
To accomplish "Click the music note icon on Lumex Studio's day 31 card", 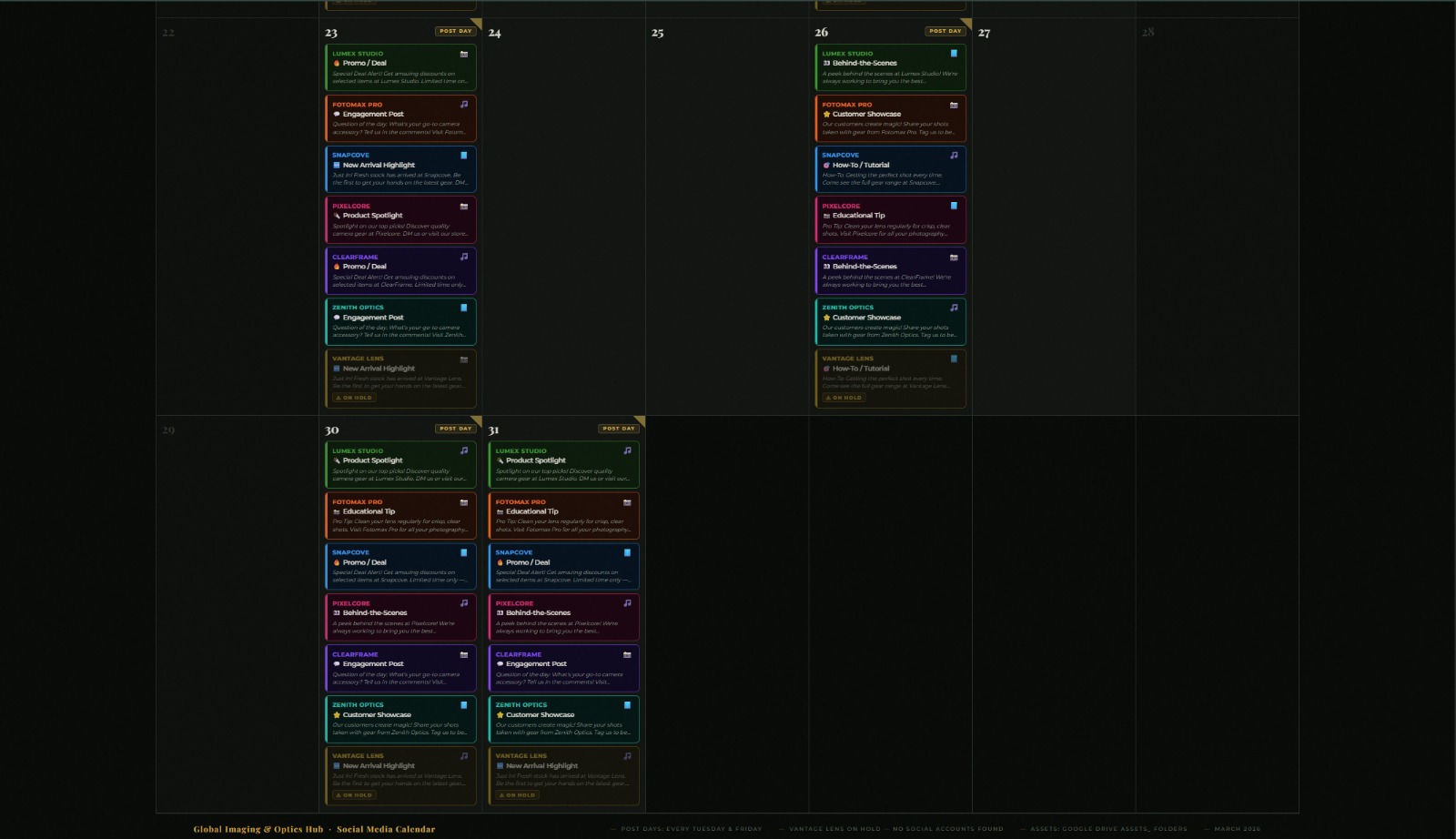I will tap(627, 450).
